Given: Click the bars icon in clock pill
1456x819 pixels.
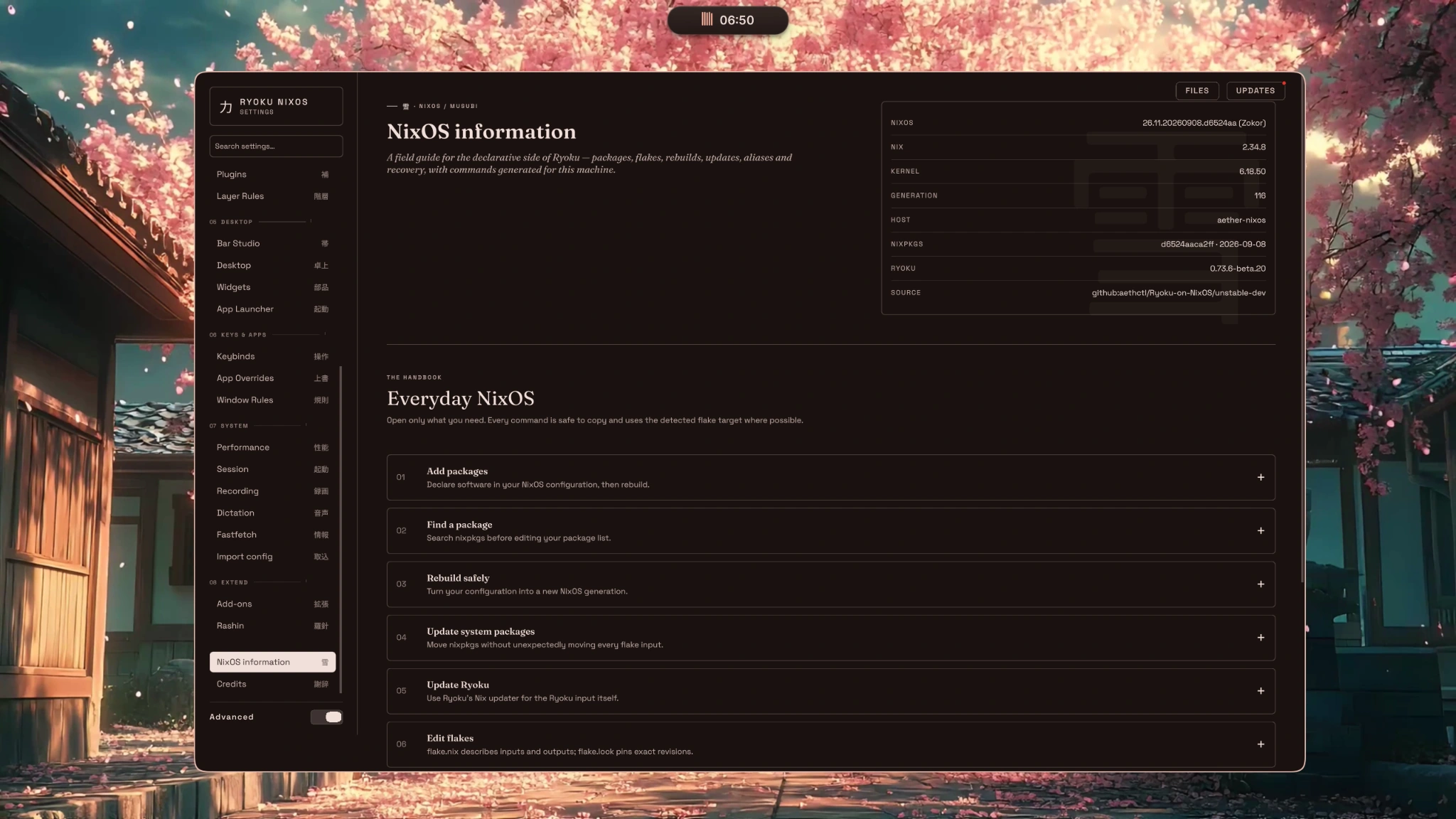Looking at the screenshot, I should (707, 19).
